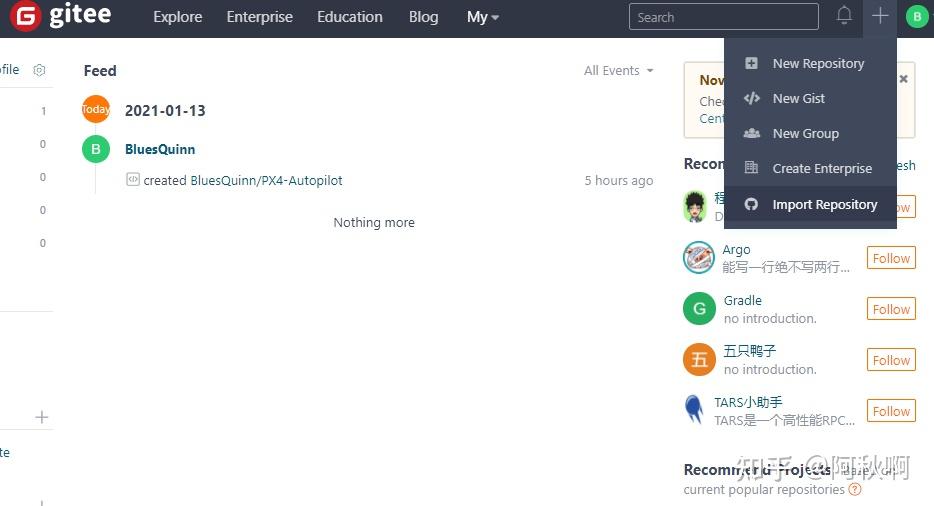
Task: Follow the Argo user
Action: coord(890,258)
